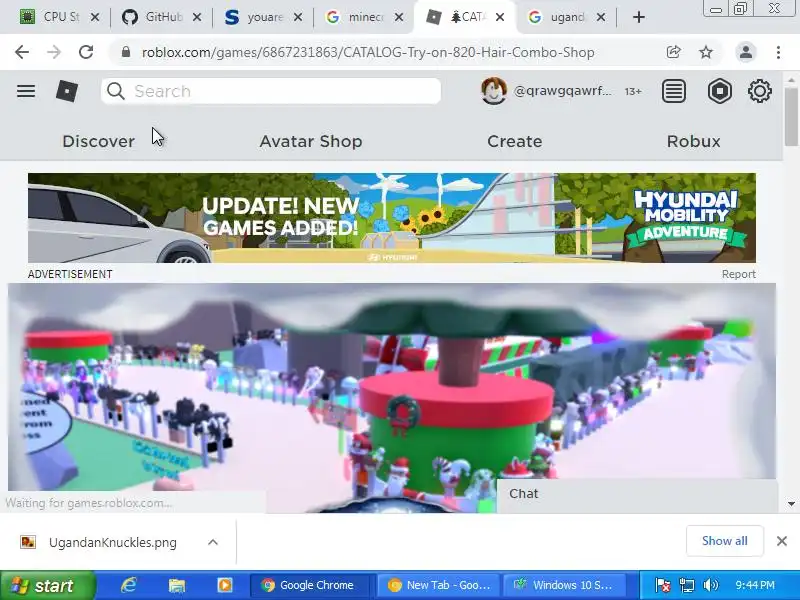This screenshot has width=800, height=600.
Task: Click the browser address bar URL
Action: pyautogui.click(x=367, y=52)
